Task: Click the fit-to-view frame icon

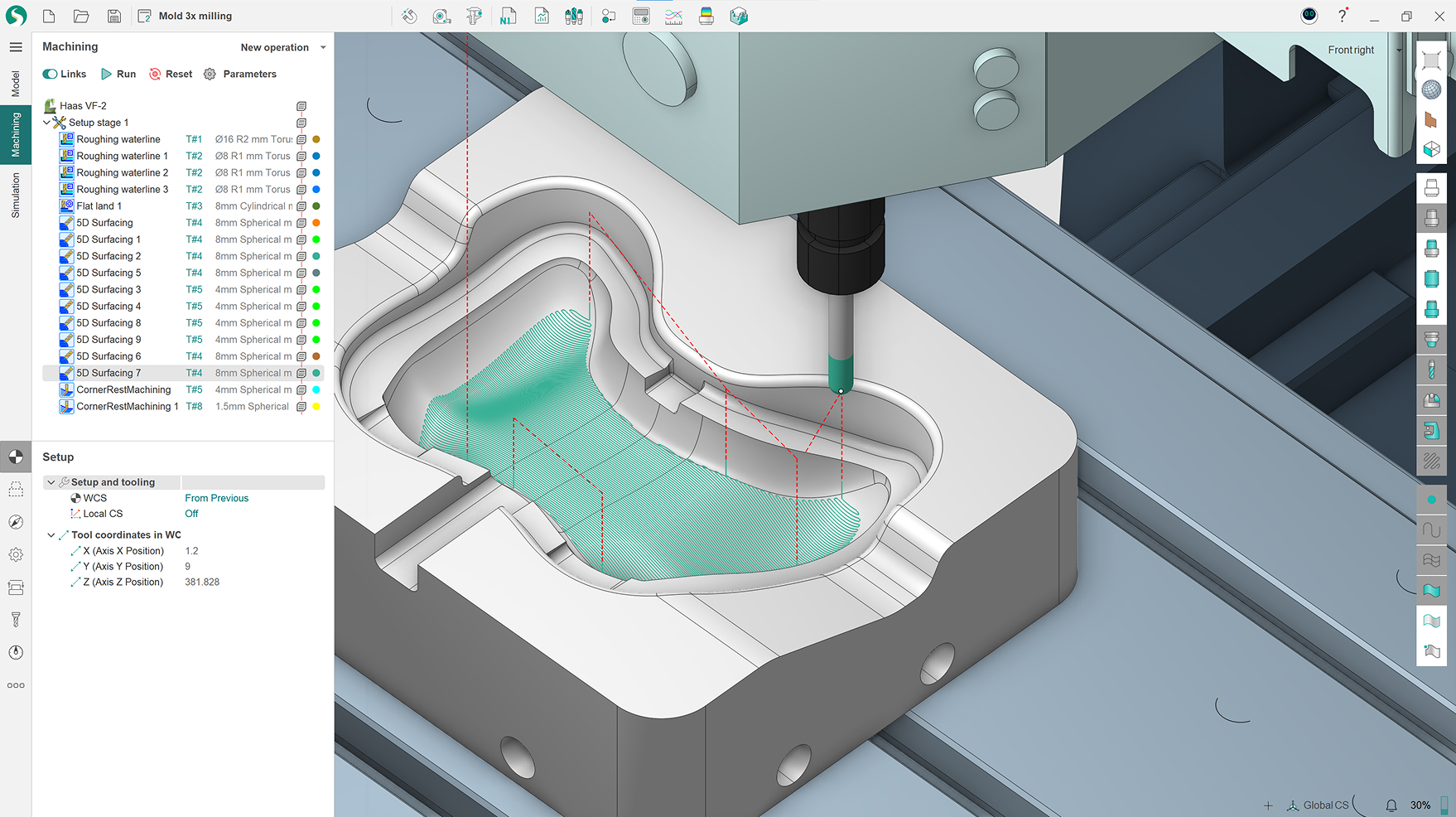Action: [1431, 60]
